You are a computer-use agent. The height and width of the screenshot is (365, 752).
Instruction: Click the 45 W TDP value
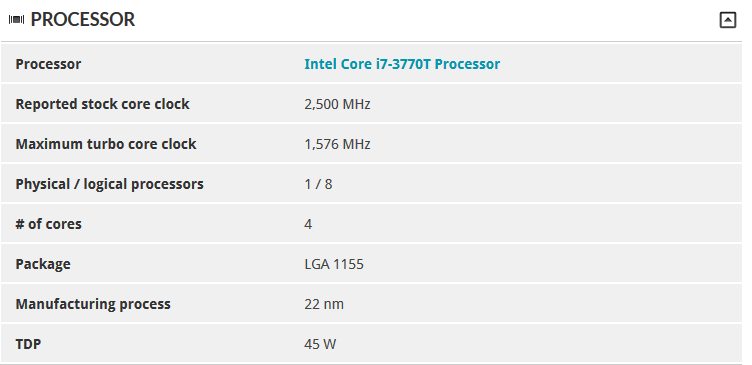320,344
